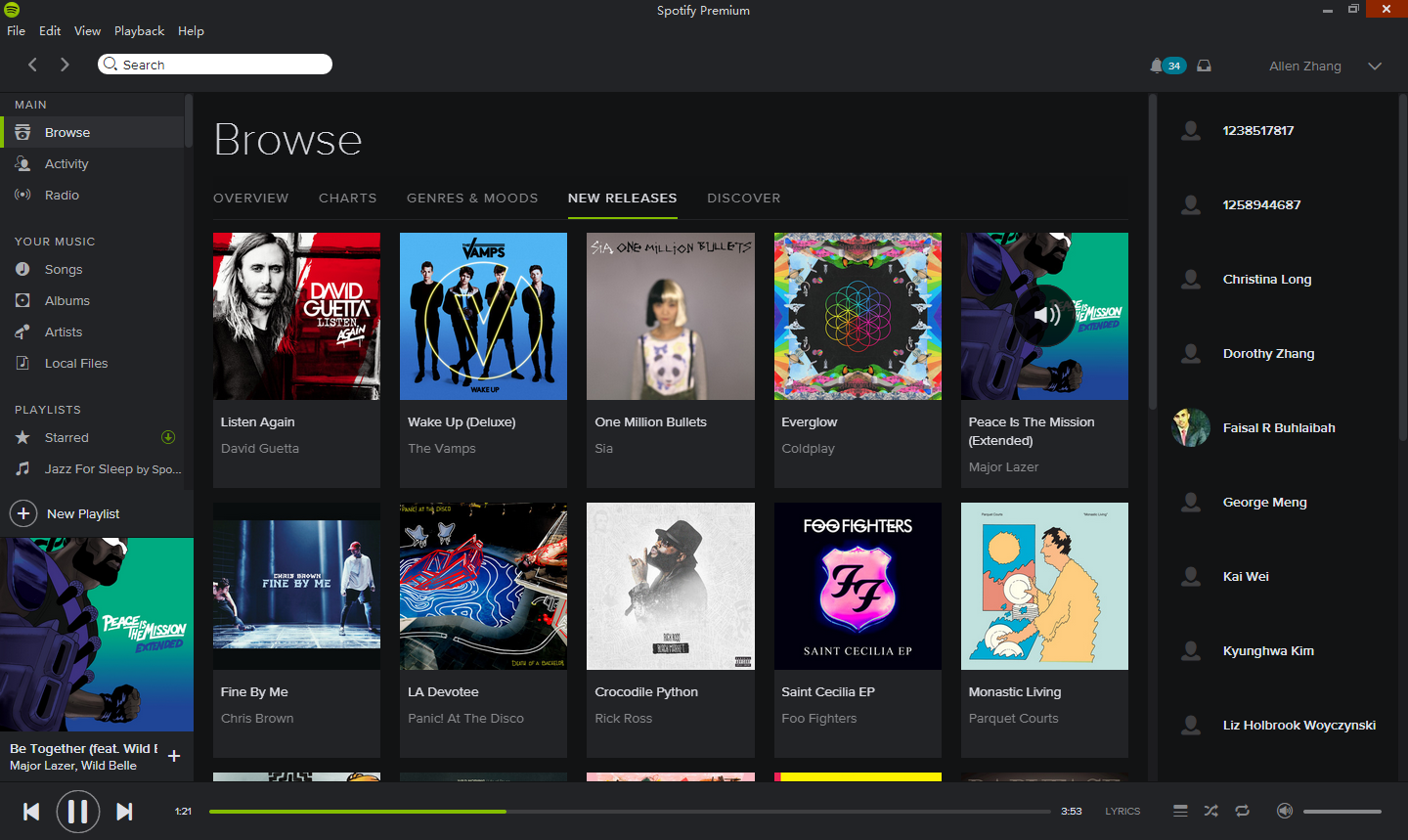Open Faisal R Buhlaibah's profile photo

point(1191,427)
